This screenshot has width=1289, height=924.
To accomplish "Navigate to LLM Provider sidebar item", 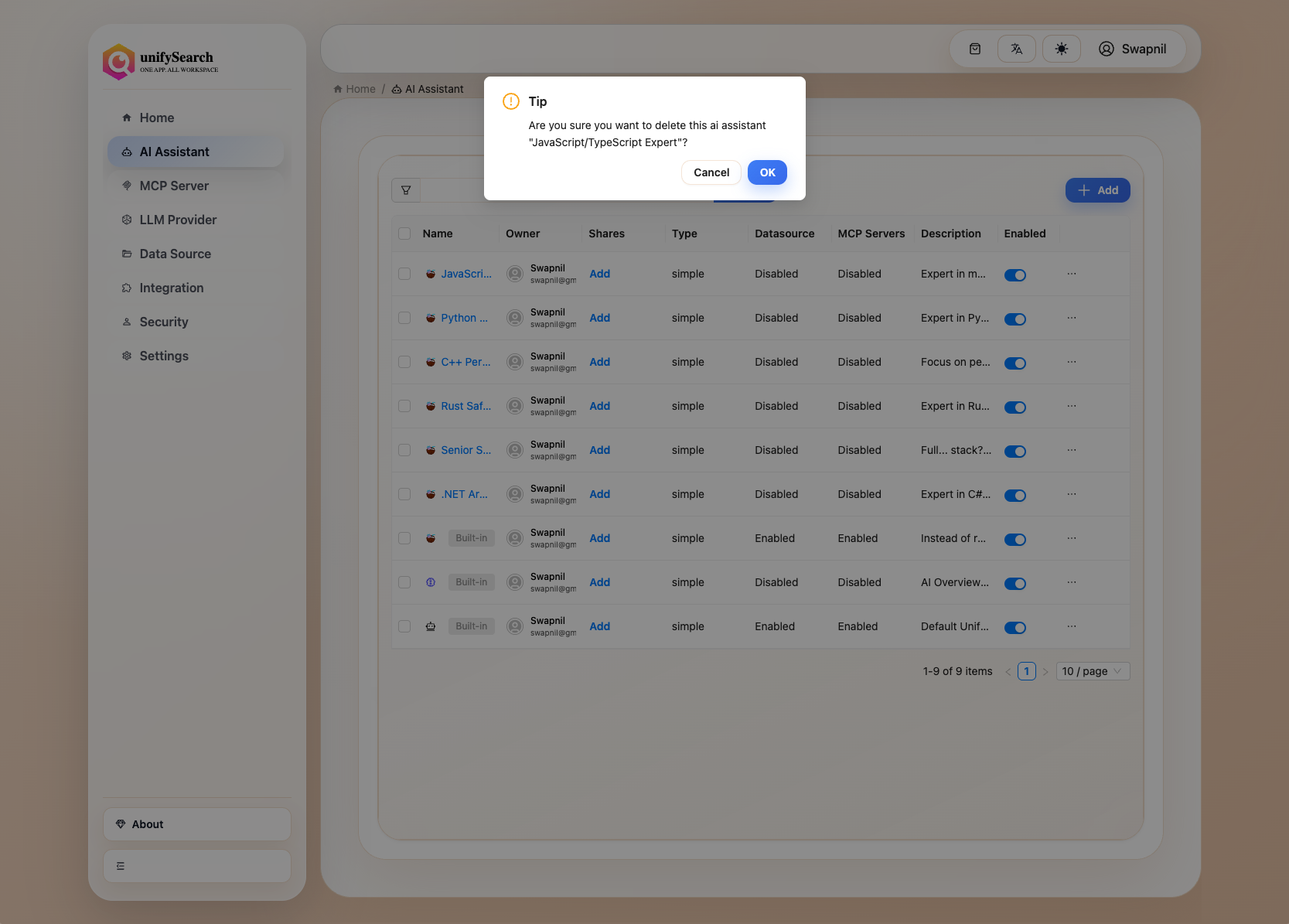I will (178, 220).
